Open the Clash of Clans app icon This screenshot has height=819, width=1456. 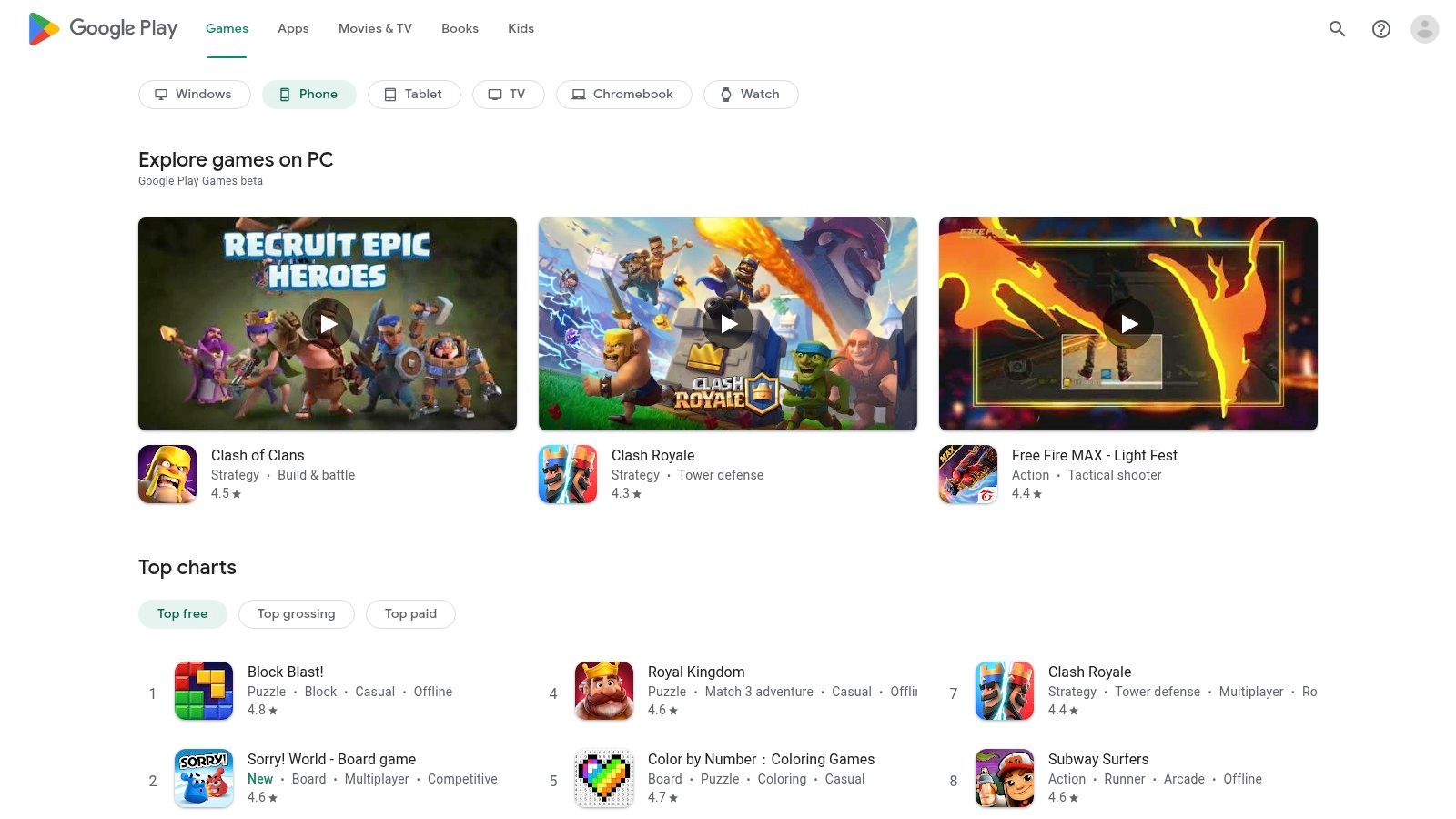click(167, 474)
